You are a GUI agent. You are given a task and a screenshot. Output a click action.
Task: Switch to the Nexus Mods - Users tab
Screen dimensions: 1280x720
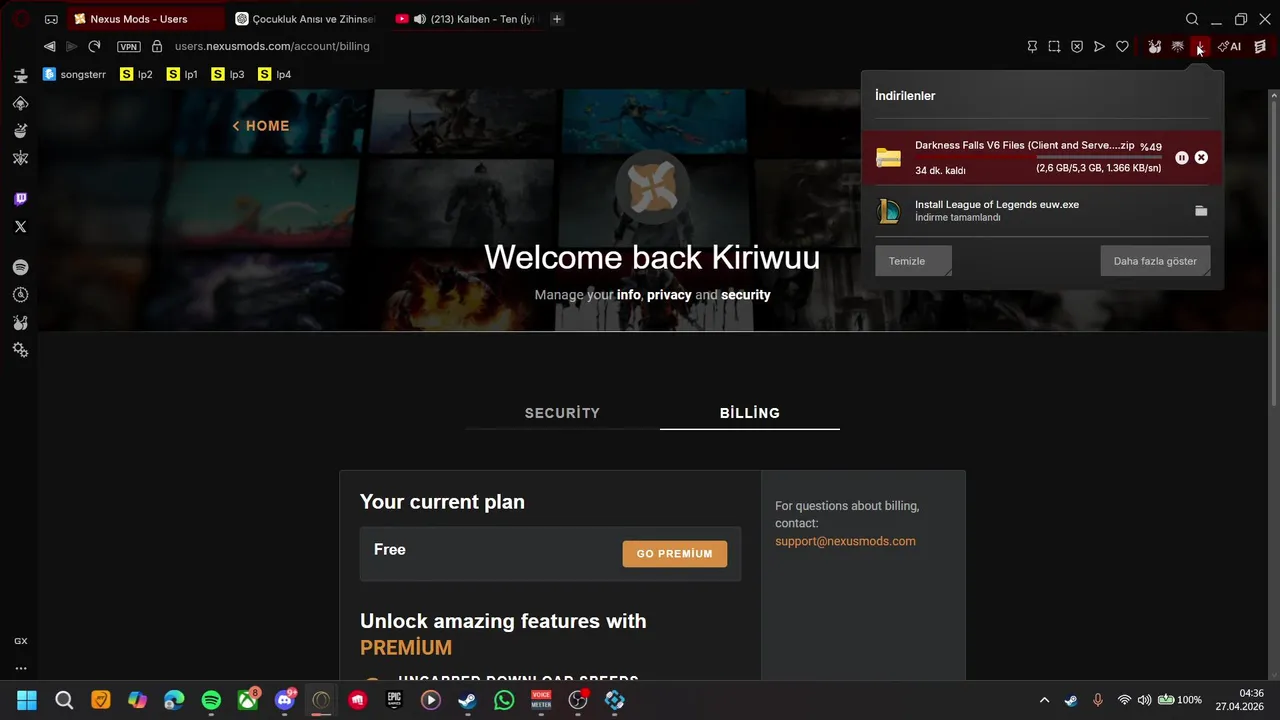pos(146,19)
